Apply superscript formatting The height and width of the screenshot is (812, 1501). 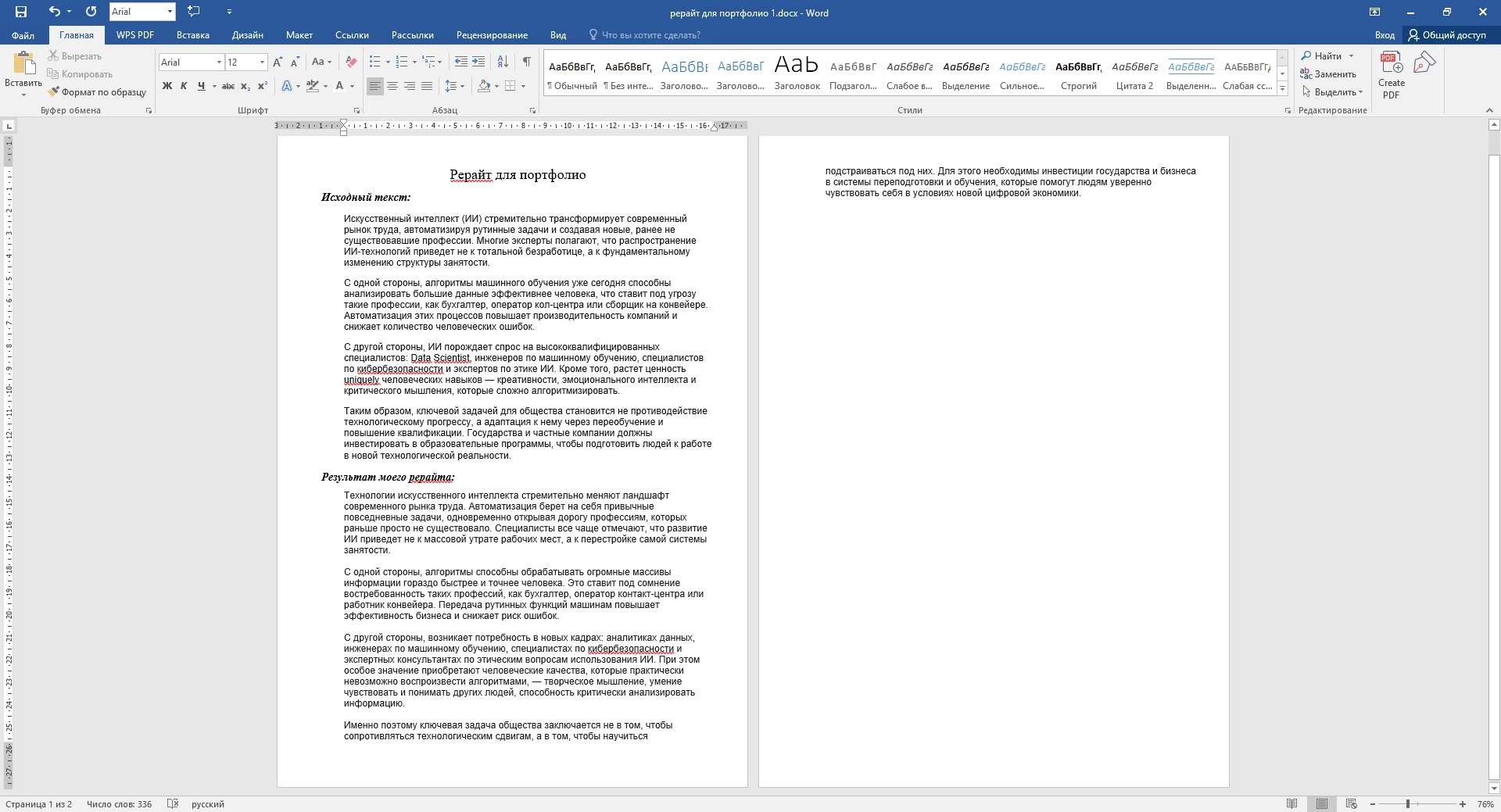pyautogui.click(x=263, y=86)
